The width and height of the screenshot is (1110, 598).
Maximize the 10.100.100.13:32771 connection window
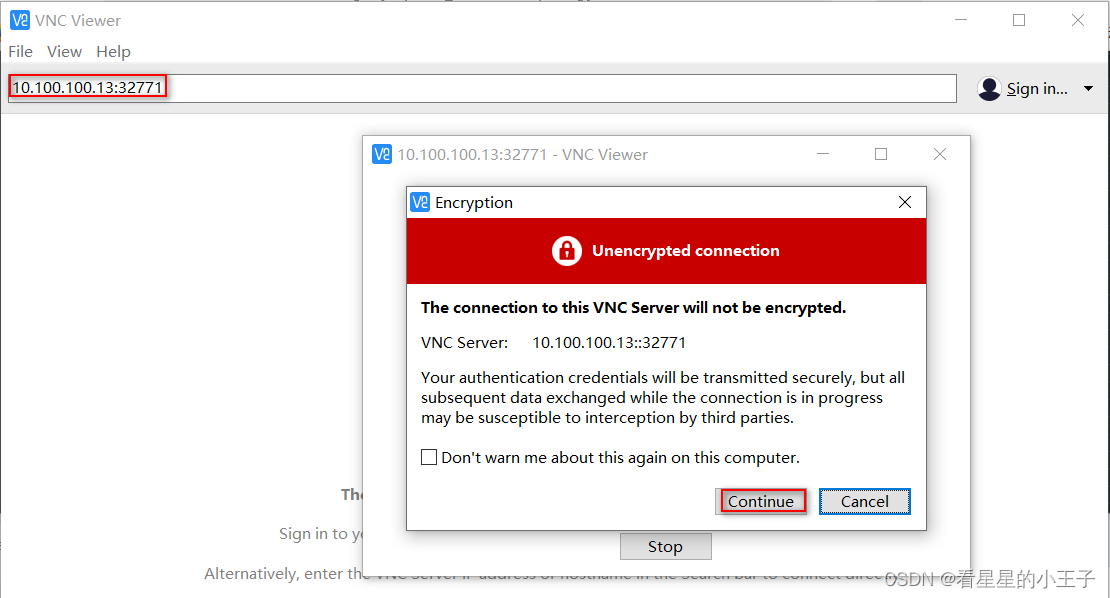pos(881,154)
